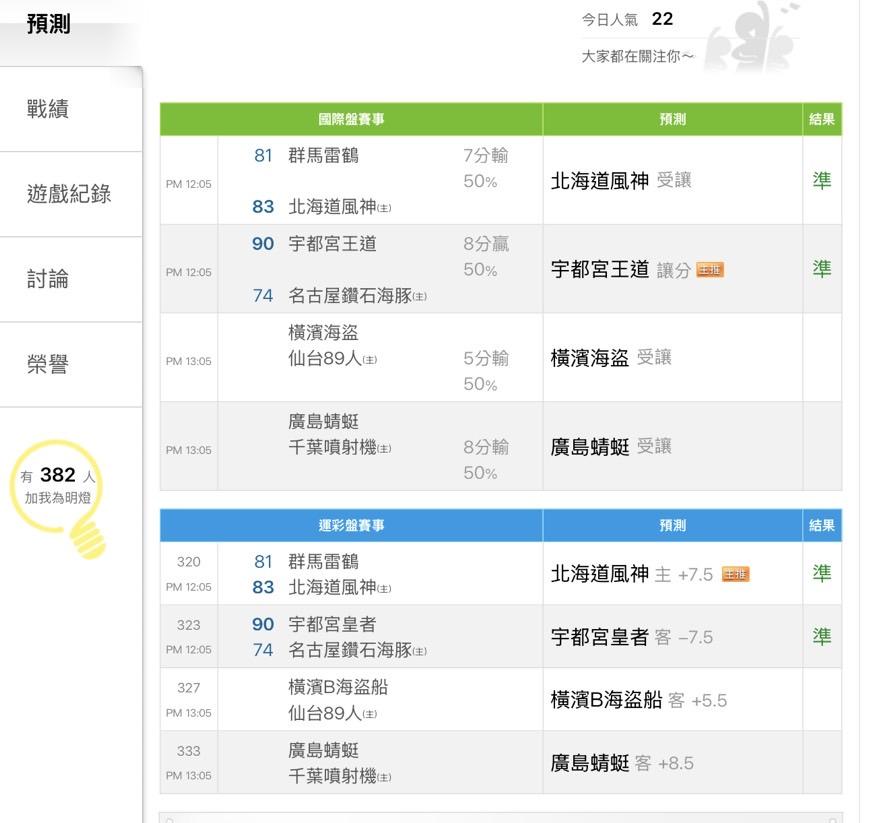Image resolution: width=869 pixels, height=823 pixels.
Task: Click the 國際盤賽事 green table header
Action: click(x=351, y=119)
